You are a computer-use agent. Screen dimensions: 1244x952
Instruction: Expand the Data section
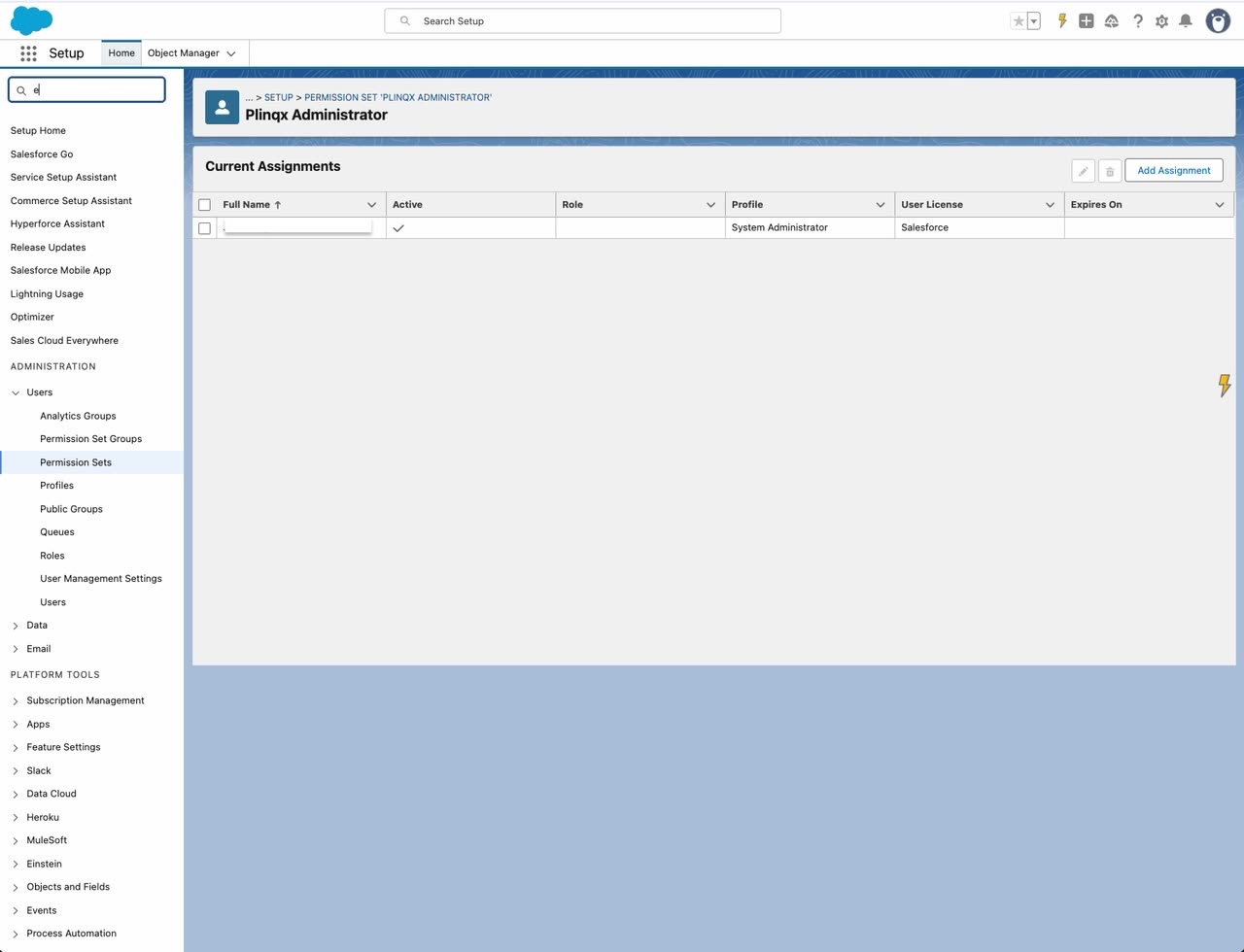16,626
